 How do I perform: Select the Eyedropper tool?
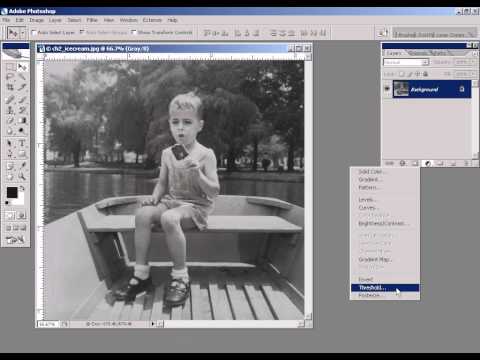point(22,166)
